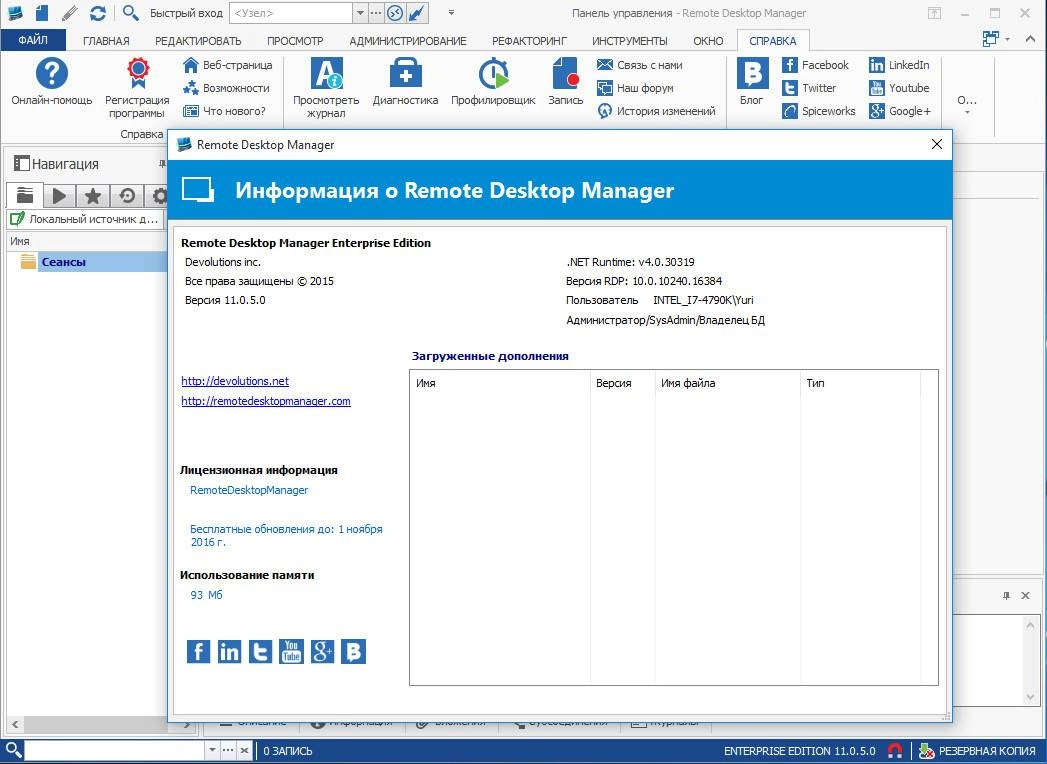Screen dimensions: 1047x764
Task: Click Связь с нами ribbon item
Action: click(x=640, y=65)
